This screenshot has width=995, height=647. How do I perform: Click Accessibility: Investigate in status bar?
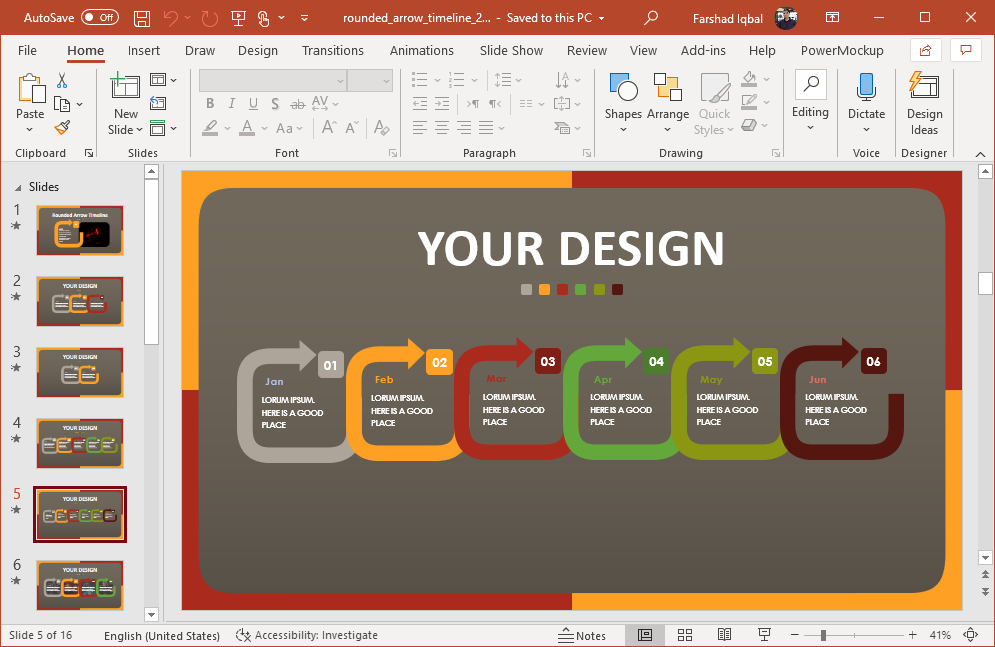coord(307,635)
